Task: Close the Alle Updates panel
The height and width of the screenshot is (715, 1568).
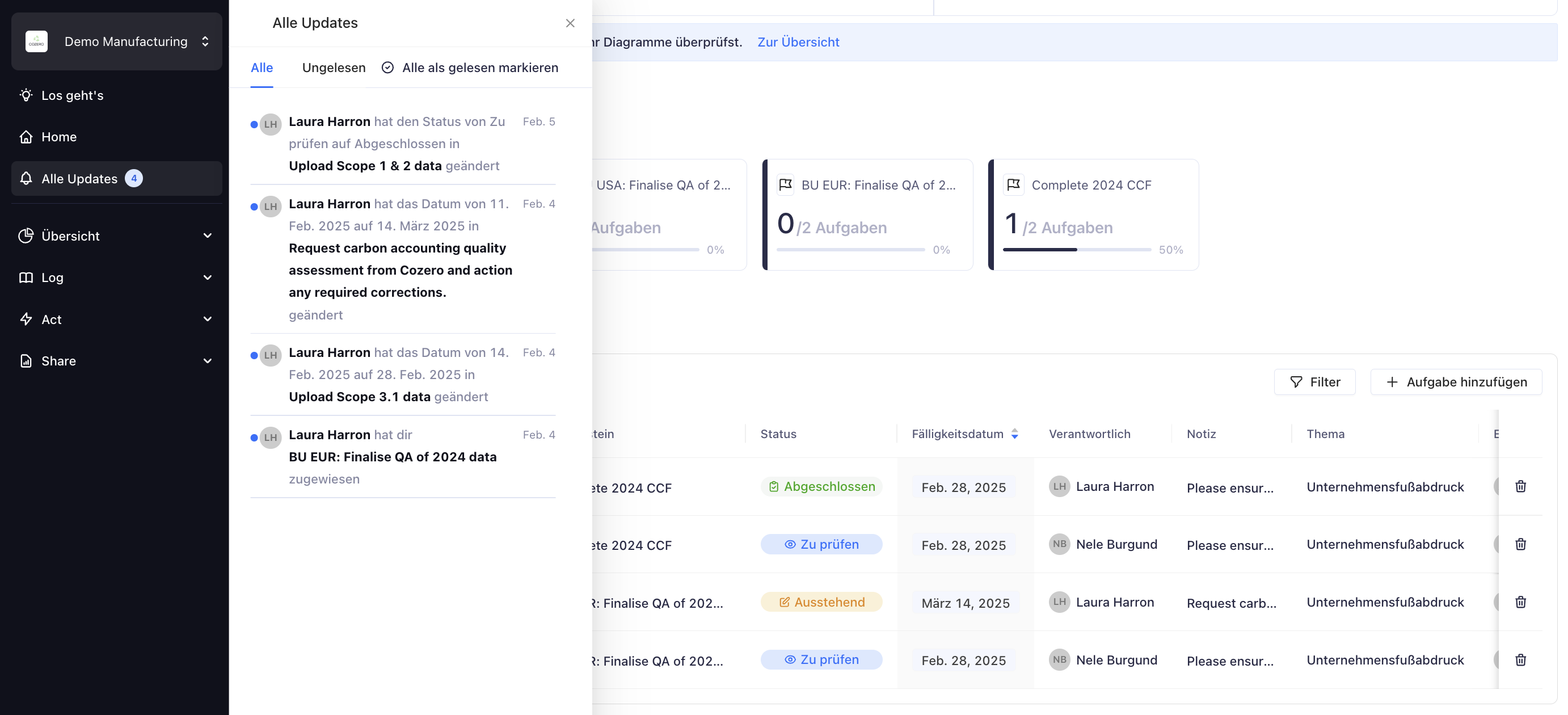Action: (570, 23)
